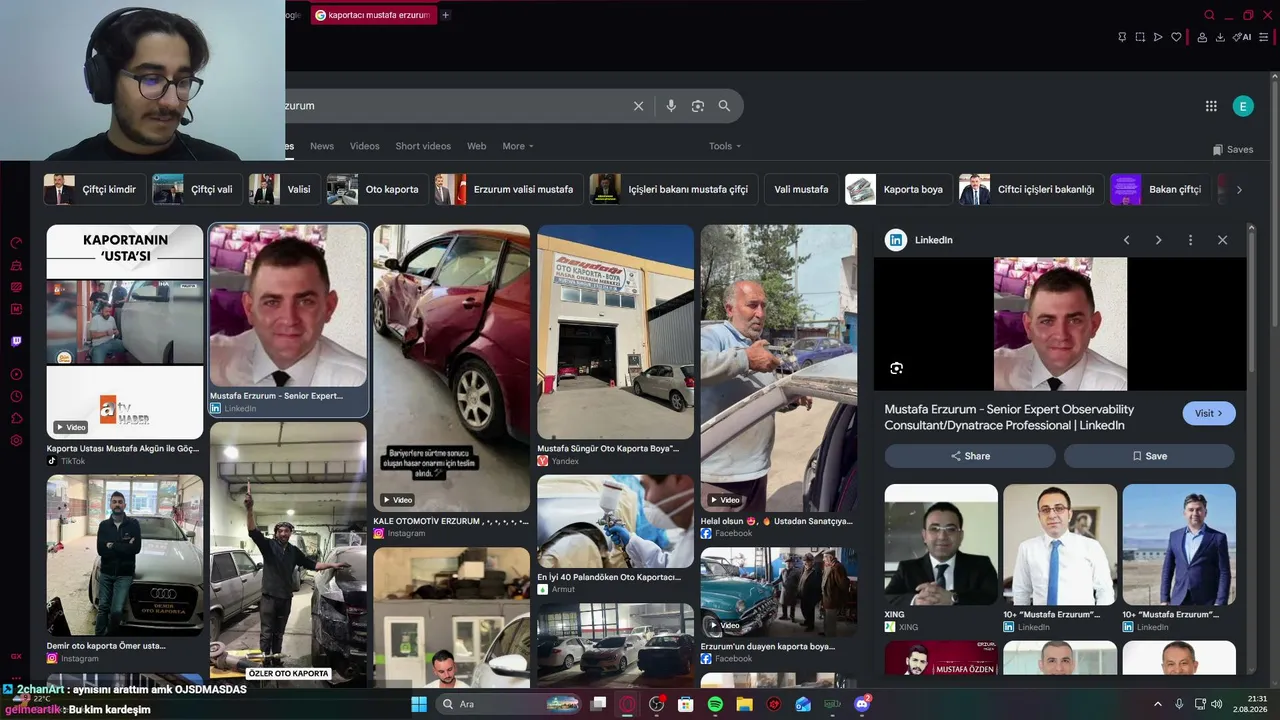Filter by the Çiftçi kimdir chip
The height and width of the screenshot is (720, 1280).
coord(95,189)
